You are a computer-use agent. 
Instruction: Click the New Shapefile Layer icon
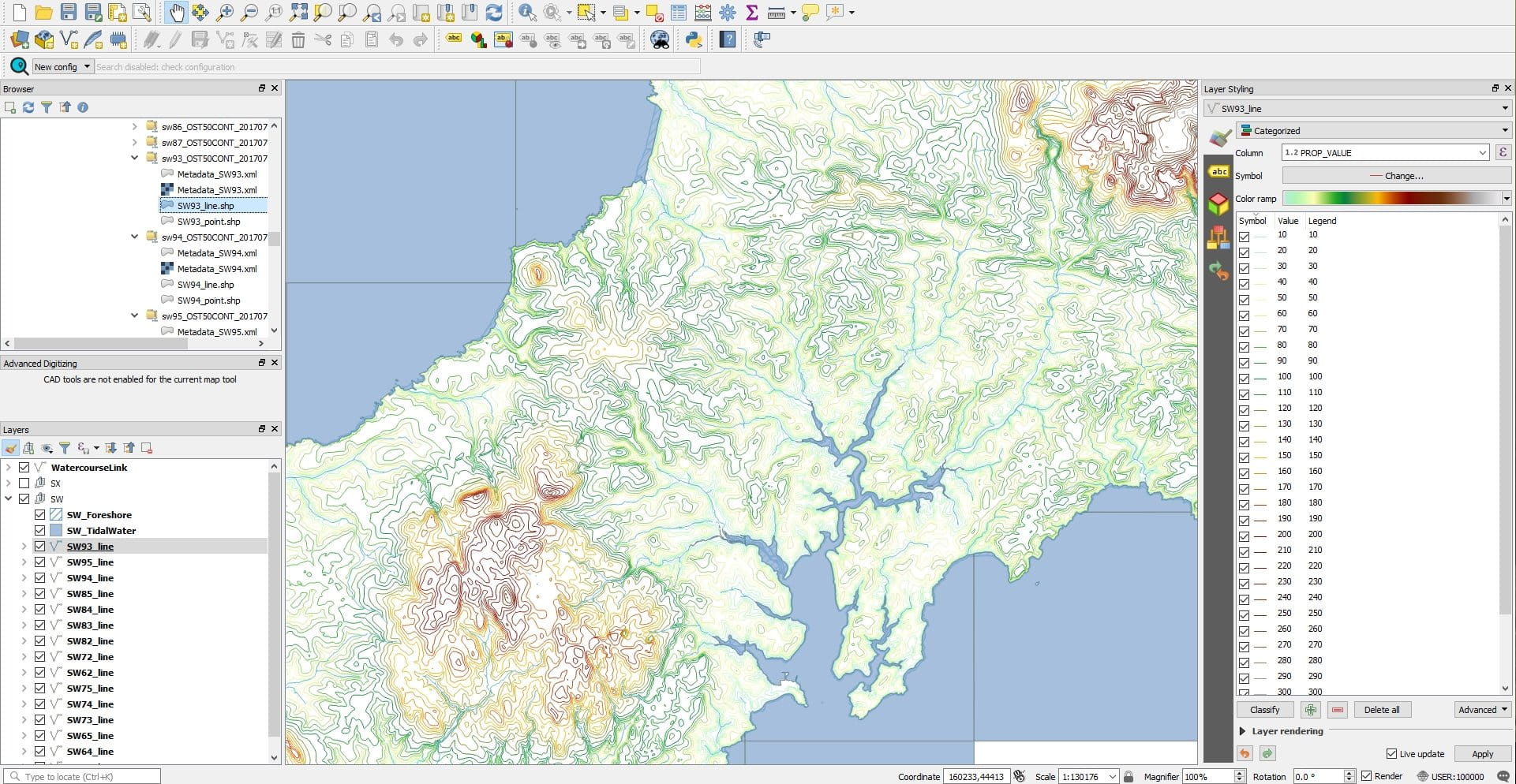point(69,39)
